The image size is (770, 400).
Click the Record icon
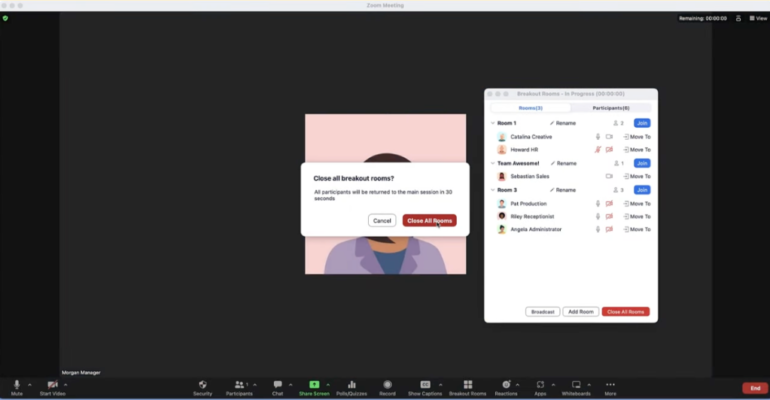click(x=387, y=384)
